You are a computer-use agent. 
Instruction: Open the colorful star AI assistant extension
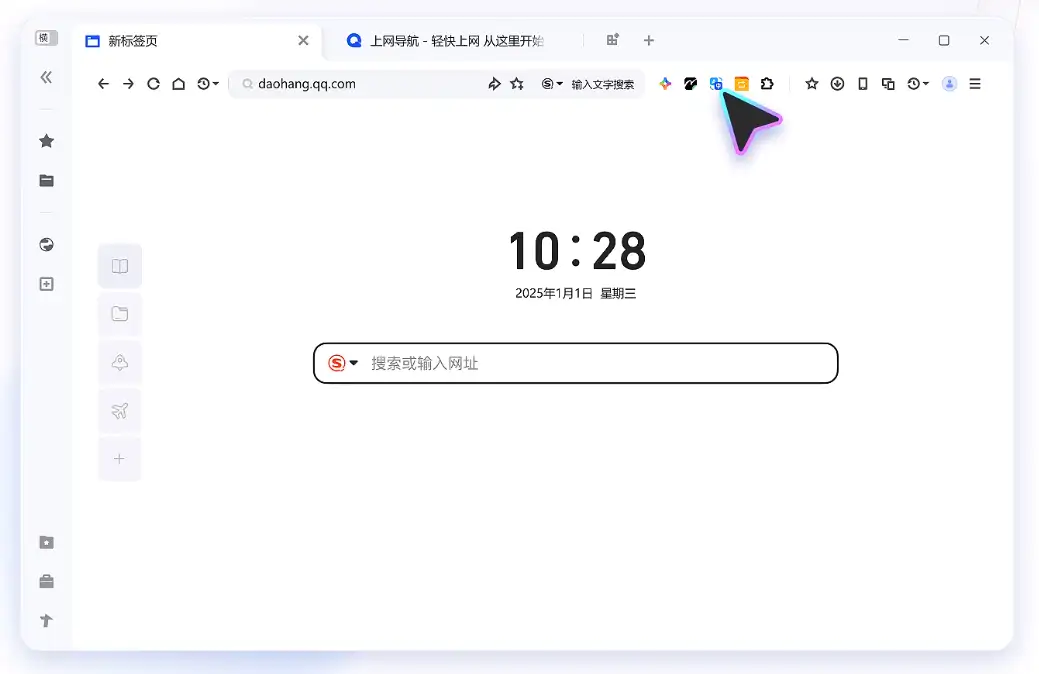(665, 84)
